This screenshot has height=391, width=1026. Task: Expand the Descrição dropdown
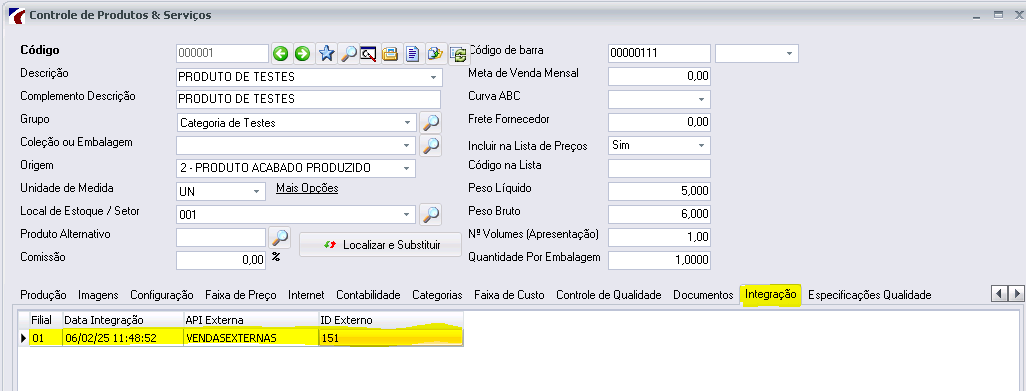click(x=433, y=77)
